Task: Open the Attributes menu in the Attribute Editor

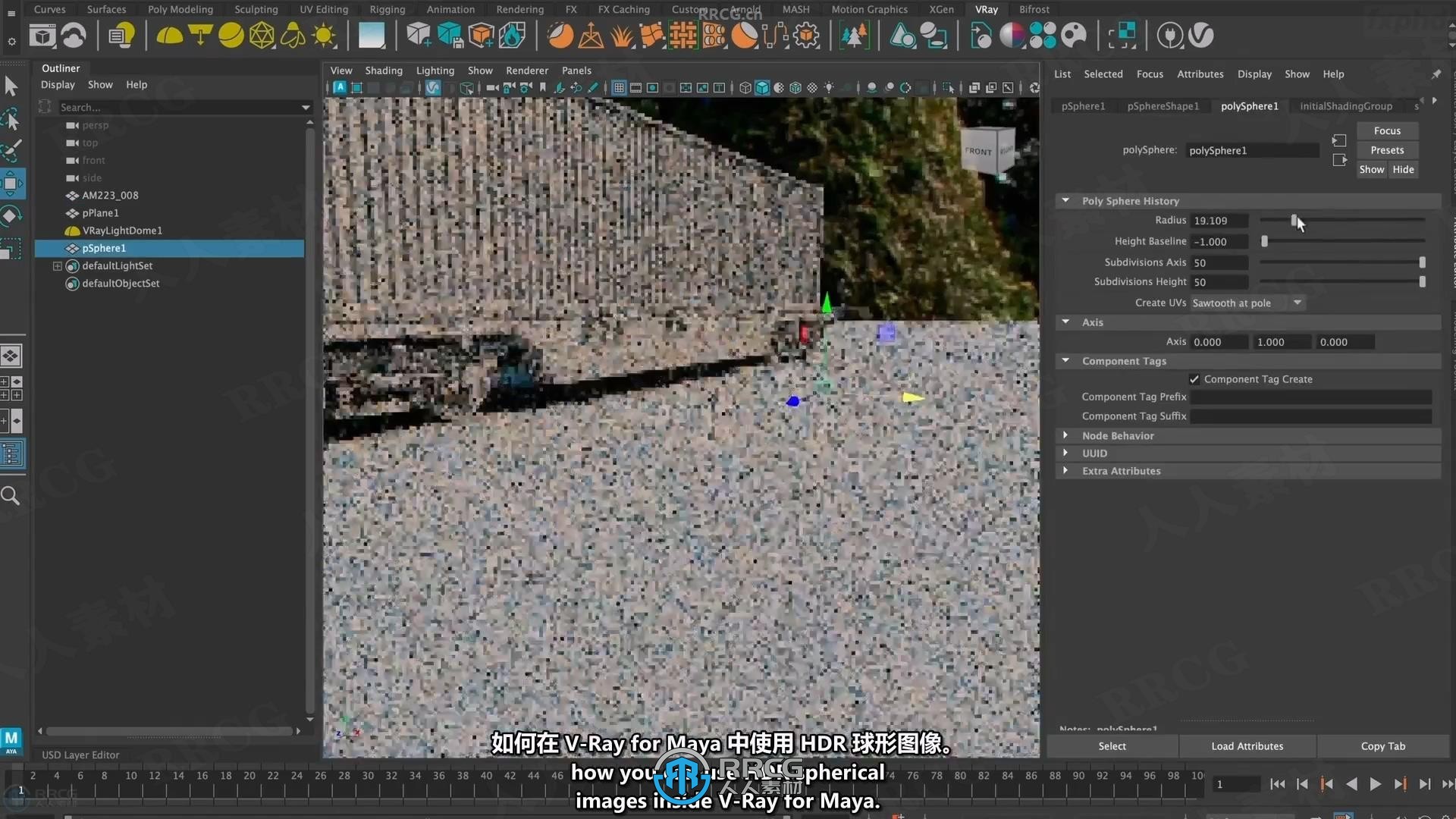Action: coord(1200,74)
